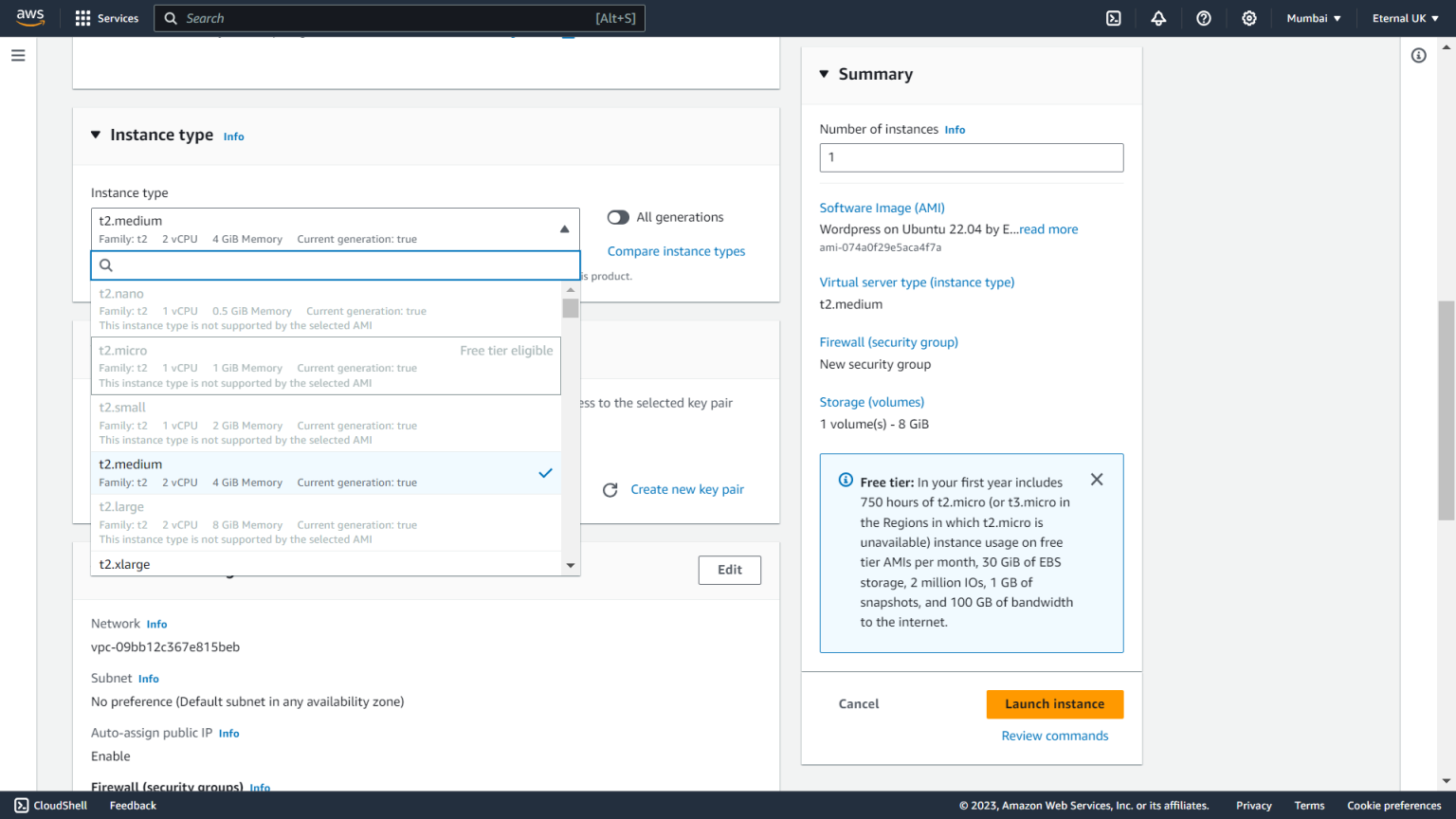Viewport: 1456px width, 819px height.
Task: Dismiss the Free tier notice
Action: click(1097, 480)
